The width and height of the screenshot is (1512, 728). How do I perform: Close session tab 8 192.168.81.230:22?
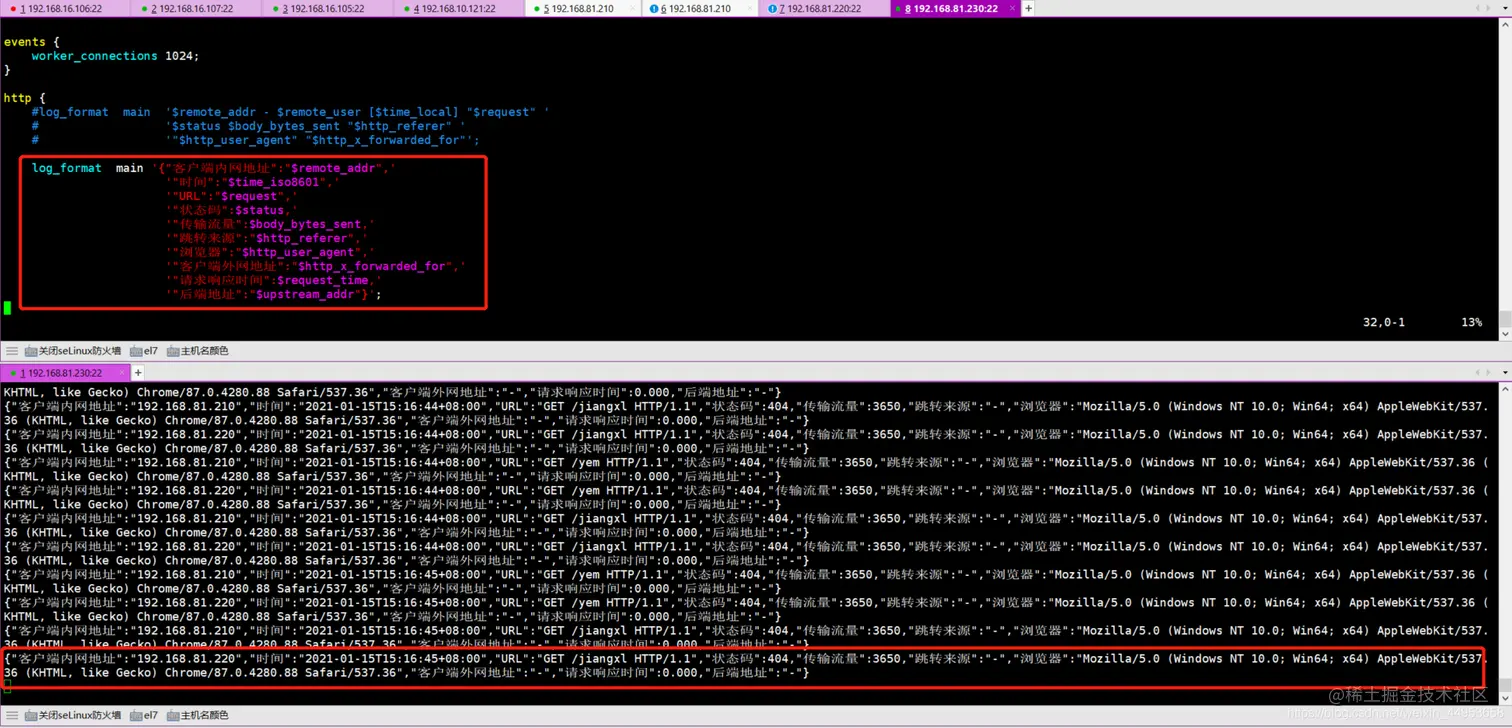tap(1012, 8)
